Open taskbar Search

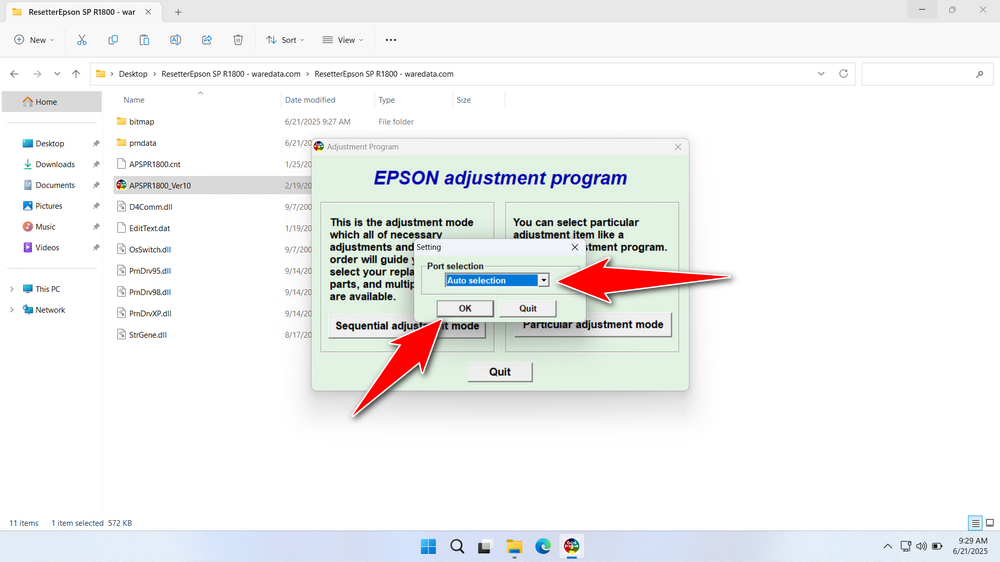click(x=457, y=546)
